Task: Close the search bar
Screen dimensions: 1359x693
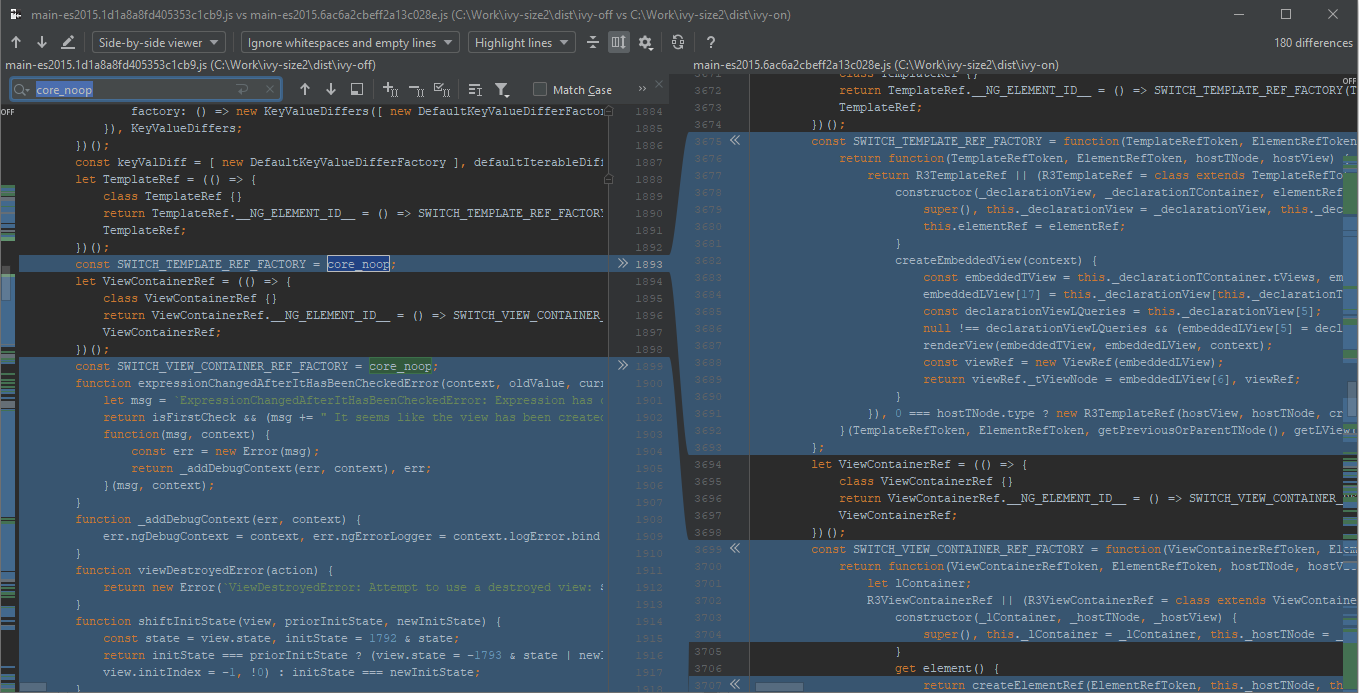Action: [x=659, y=84]
